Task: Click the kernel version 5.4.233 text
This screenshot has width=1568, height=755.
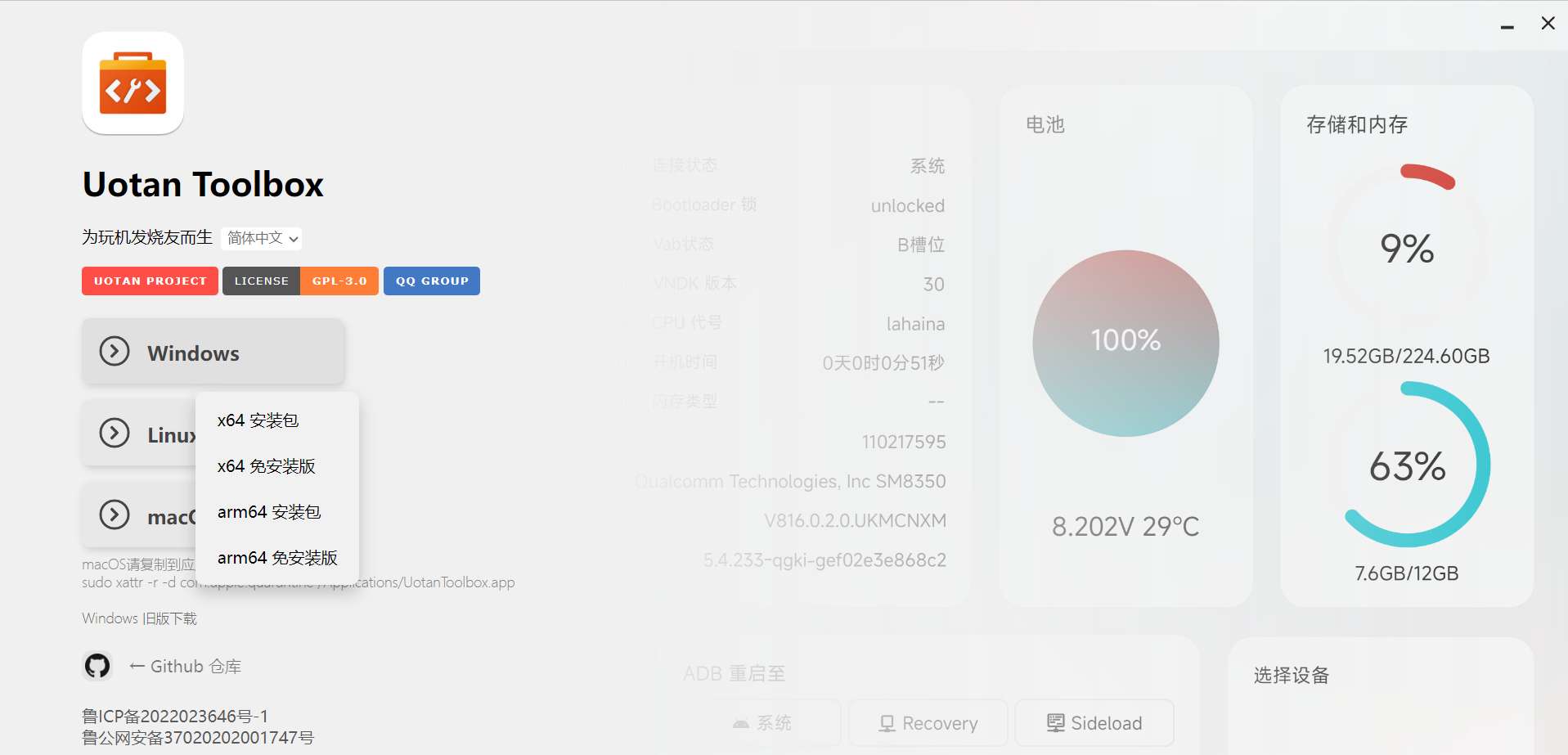Action: [824, 560]
